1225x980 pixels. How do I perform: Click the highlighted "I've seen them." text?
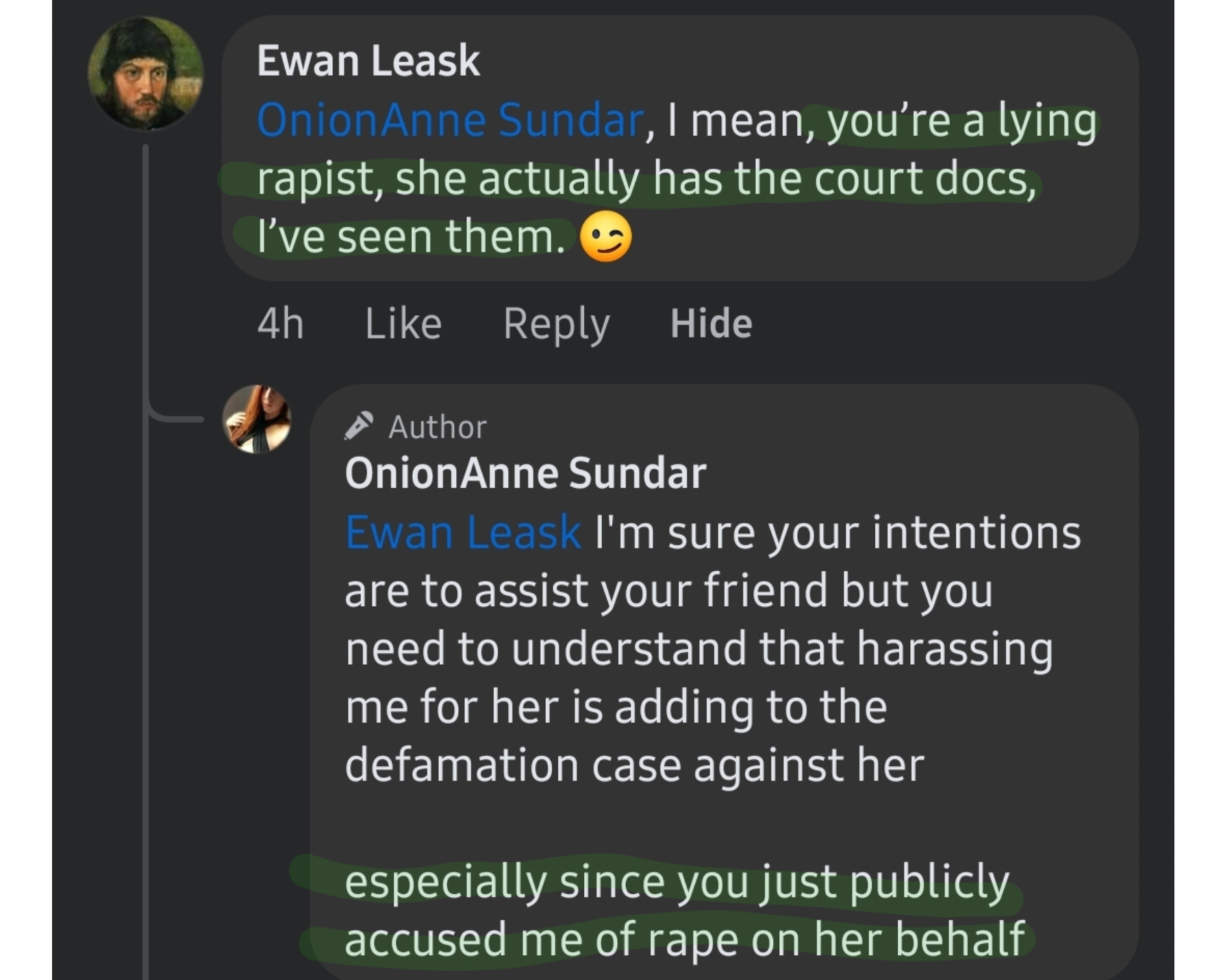[x=410, y=237]
